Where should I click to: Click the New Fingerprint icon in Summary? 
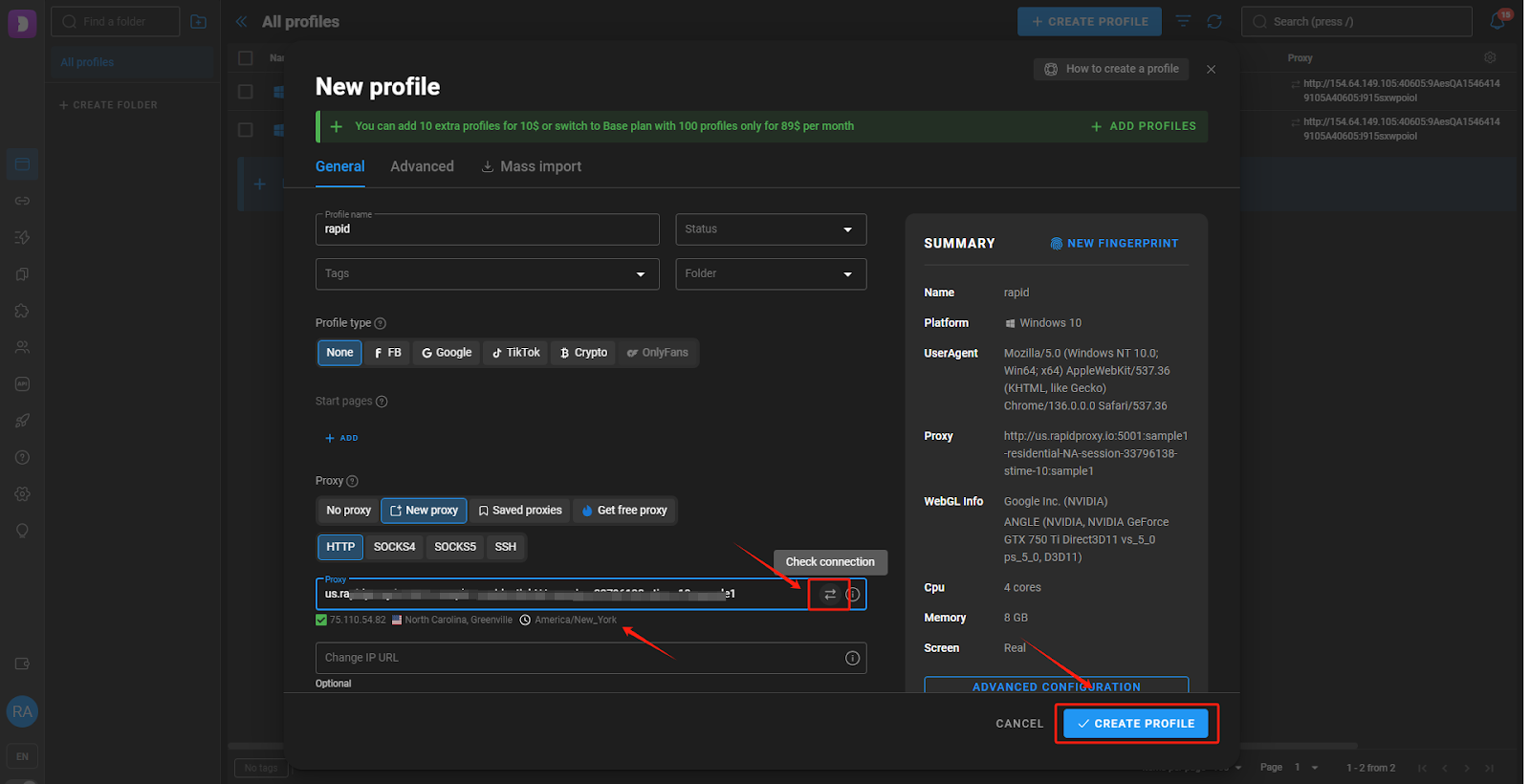click(x=1057, y=244)
